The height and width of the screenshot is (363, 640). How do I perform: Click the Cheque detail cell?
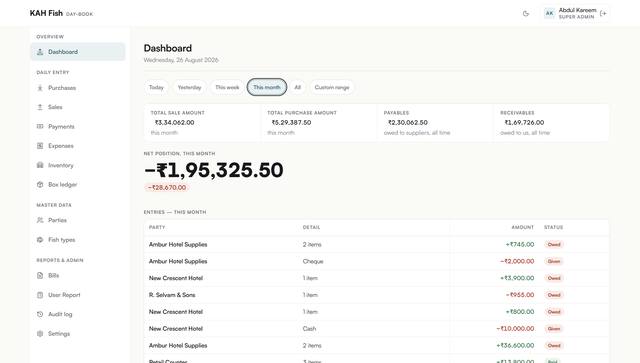point(313,261)
